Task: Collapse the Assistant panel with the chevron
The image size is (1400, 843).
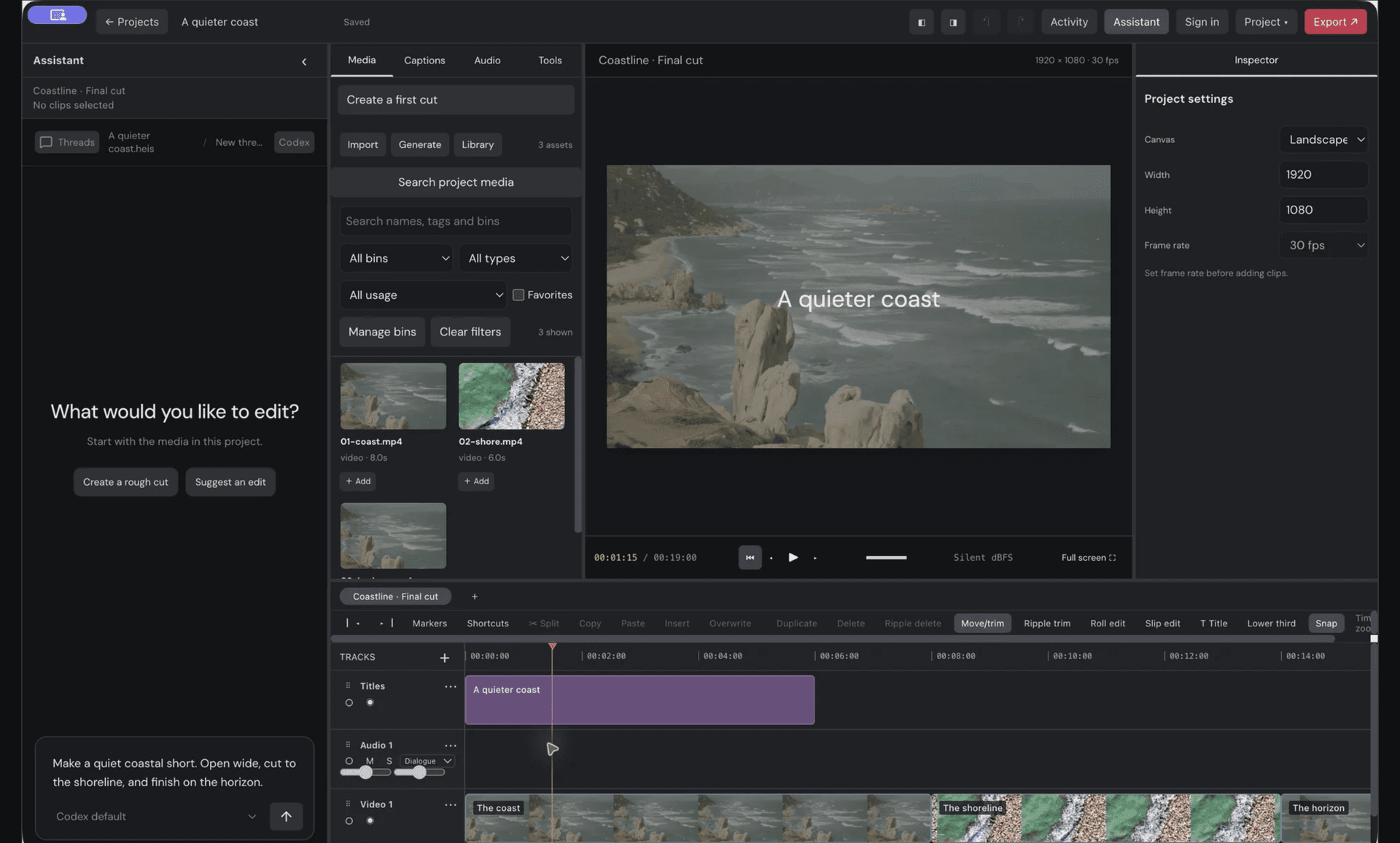Action: click(x=304, y=61)
